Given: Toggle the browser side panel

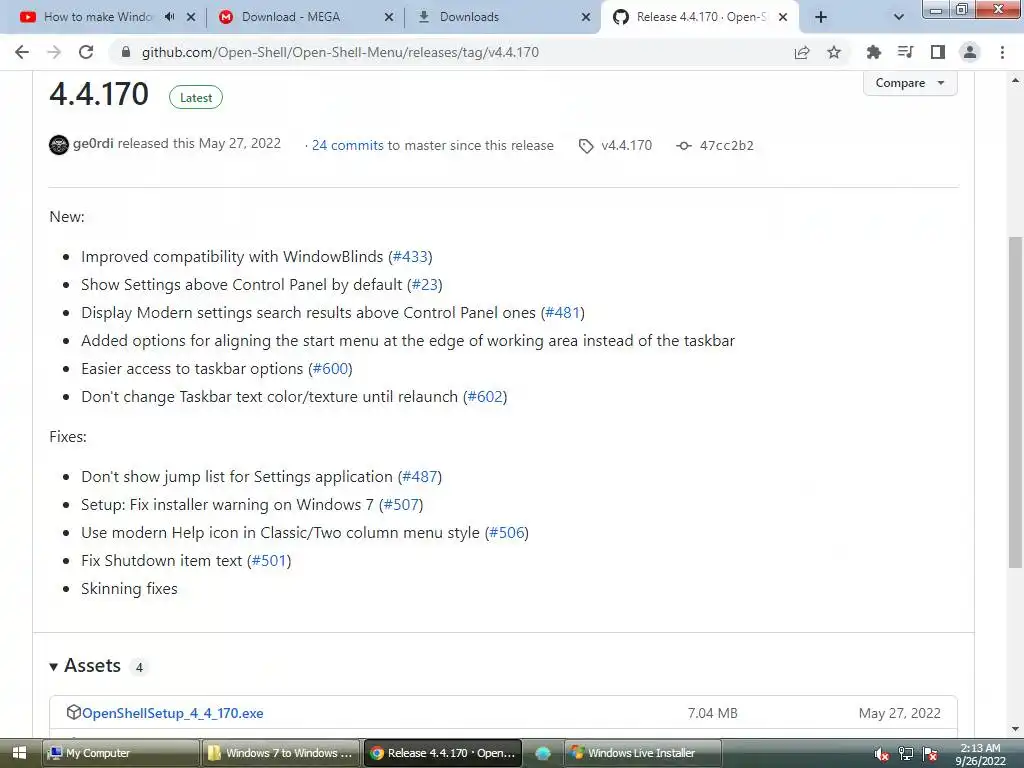Looking at the screenshot, I should tap(938, 52).
